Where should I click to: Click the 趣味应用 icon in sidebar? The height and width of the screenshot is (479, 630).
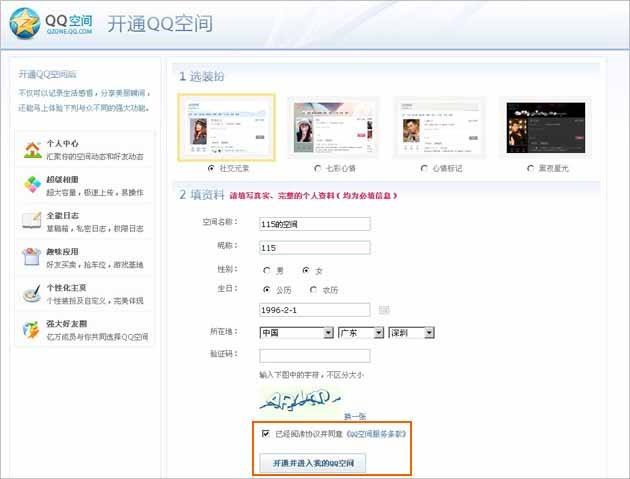click(30, 258)
